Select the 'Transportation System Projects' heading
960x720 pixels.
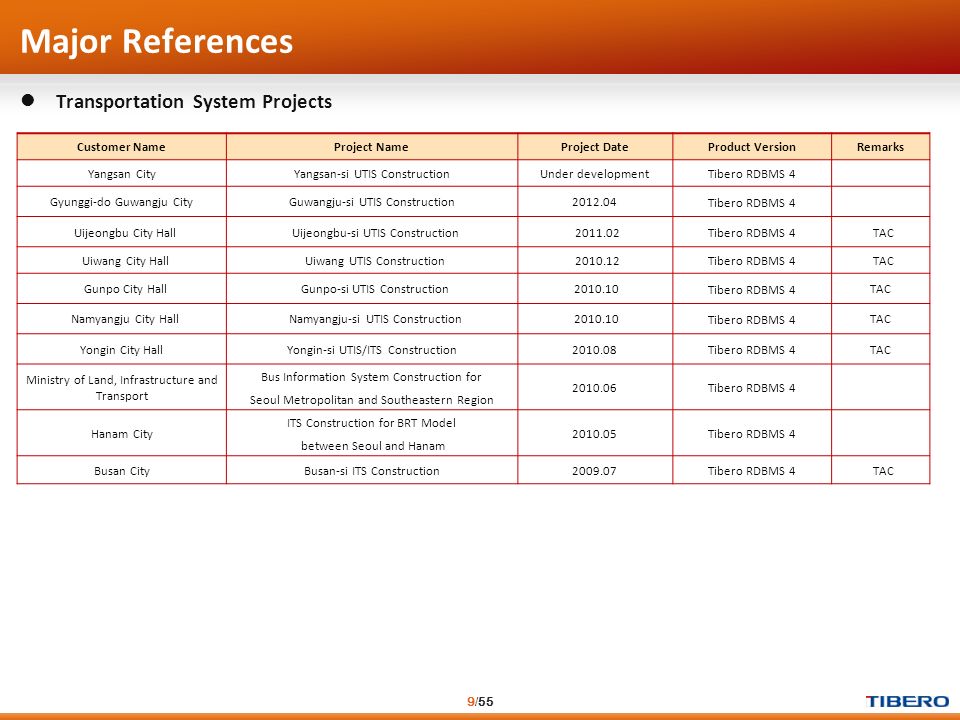pyautogui.click(x=193, y=102)
